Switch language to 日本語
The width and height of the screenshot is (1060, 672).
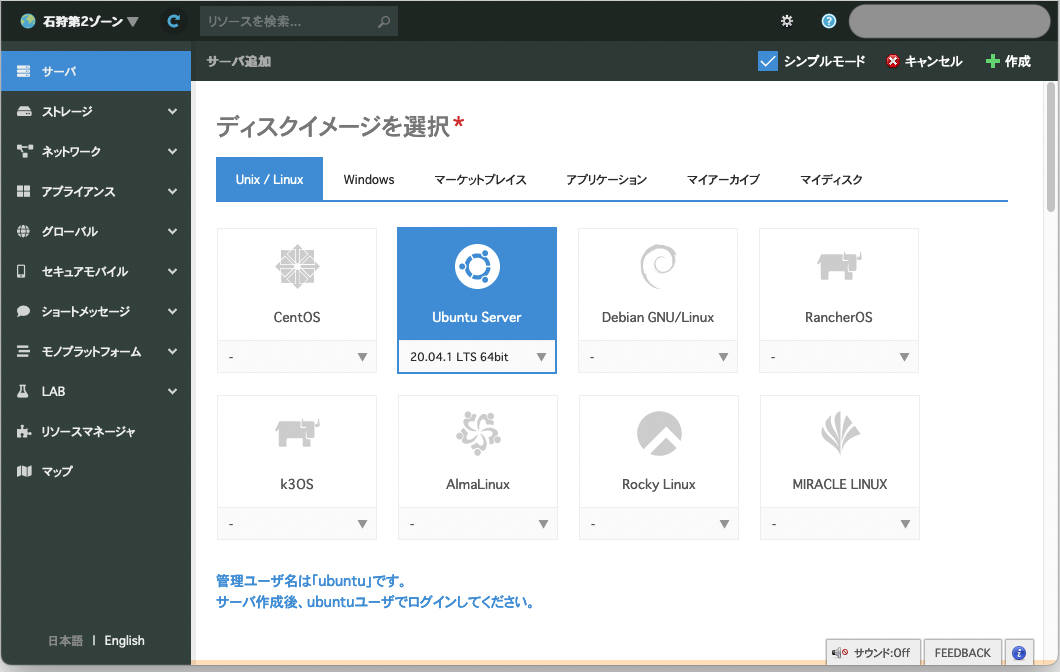(66, 640)
